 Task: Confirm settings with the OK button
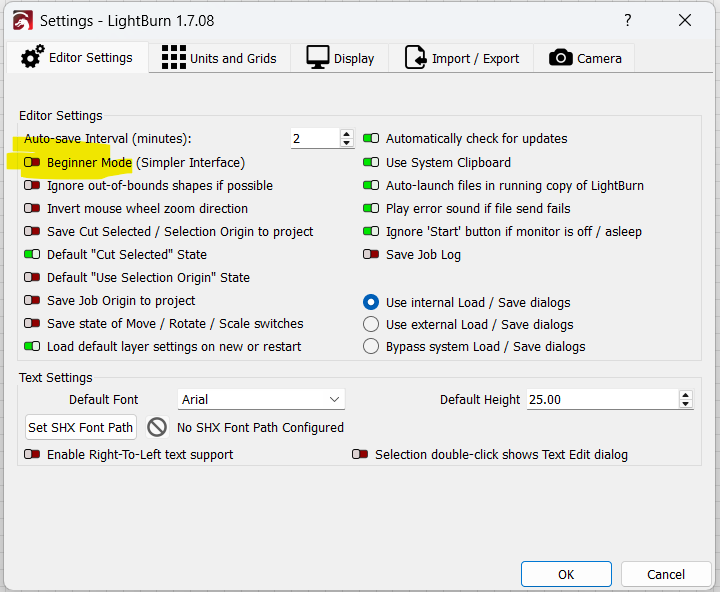[x=566, y=574]
